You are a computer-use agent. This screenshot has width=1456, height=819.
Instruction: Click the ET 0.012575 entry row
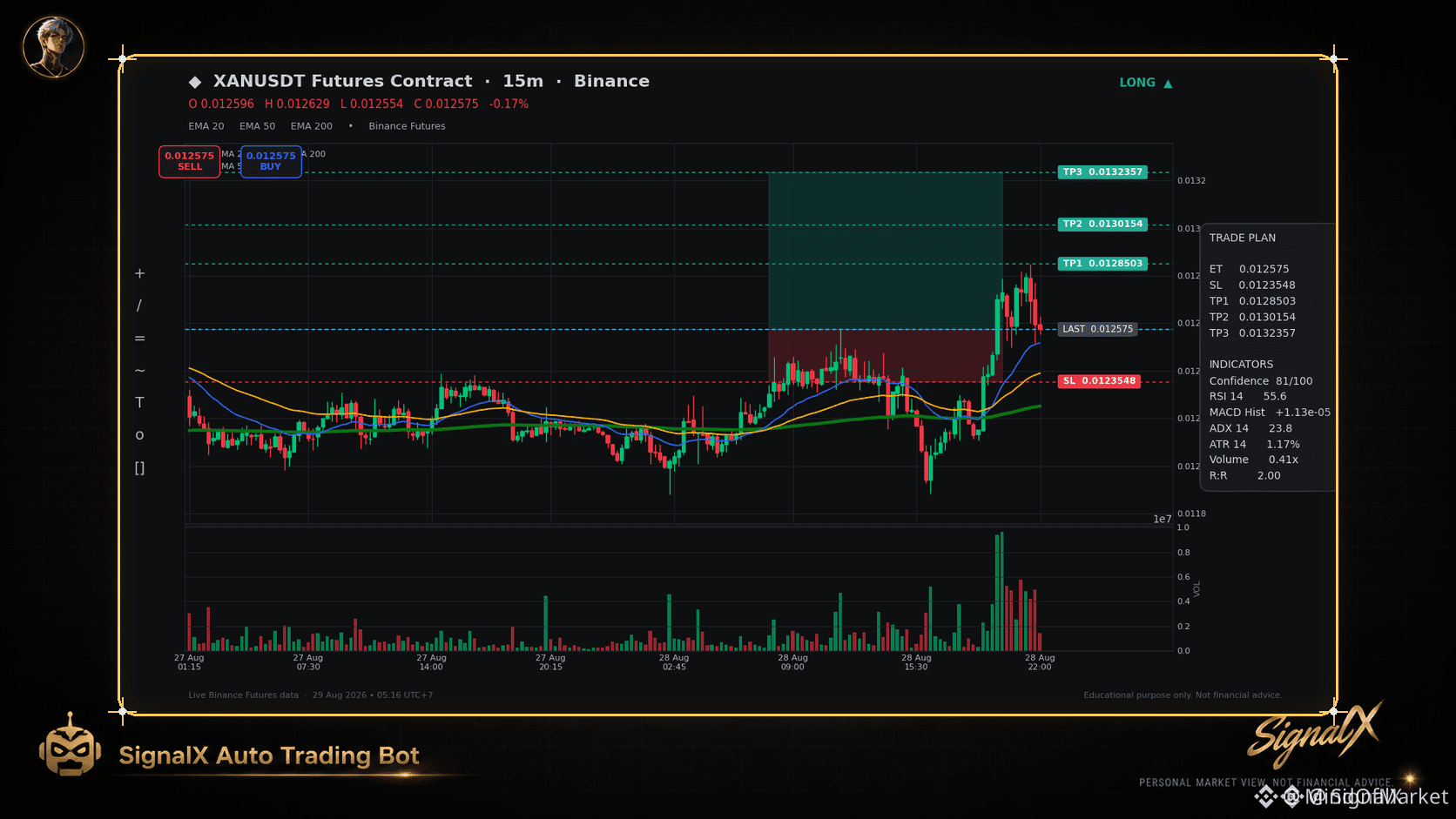(1249, 270)
